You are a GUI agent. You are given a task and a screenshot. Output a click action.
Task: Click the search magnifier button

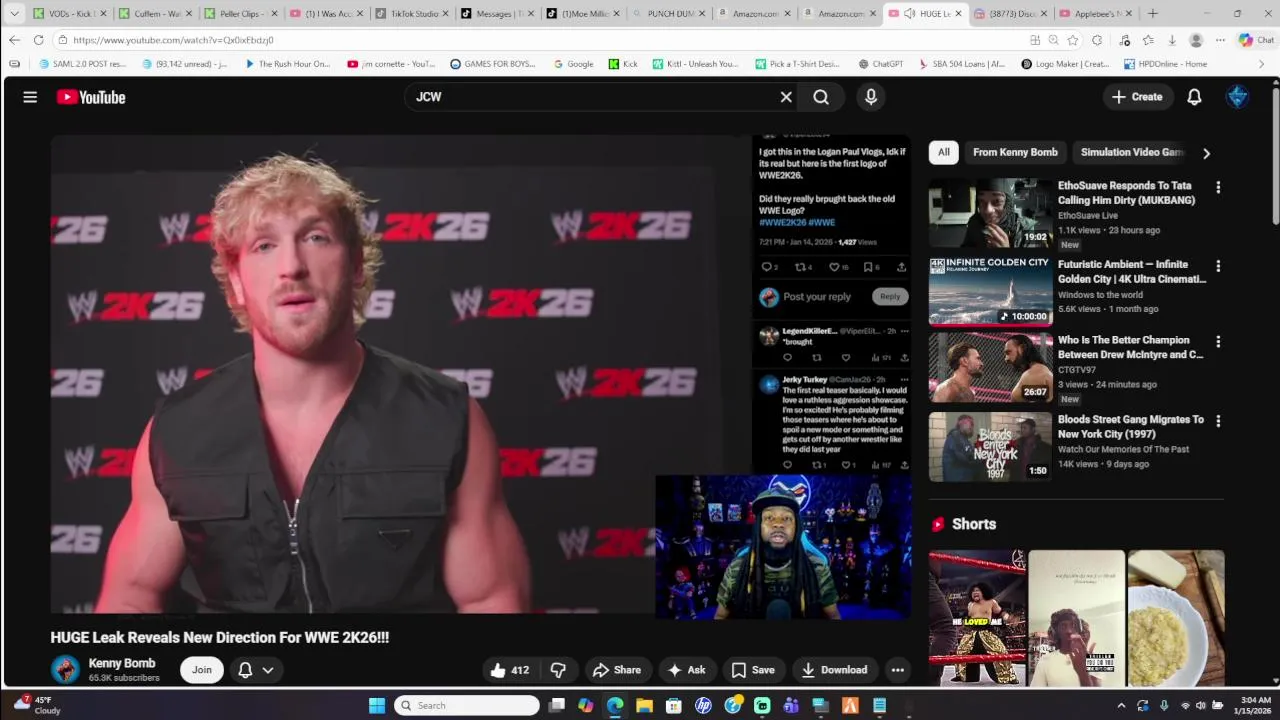tap(821, 97)
